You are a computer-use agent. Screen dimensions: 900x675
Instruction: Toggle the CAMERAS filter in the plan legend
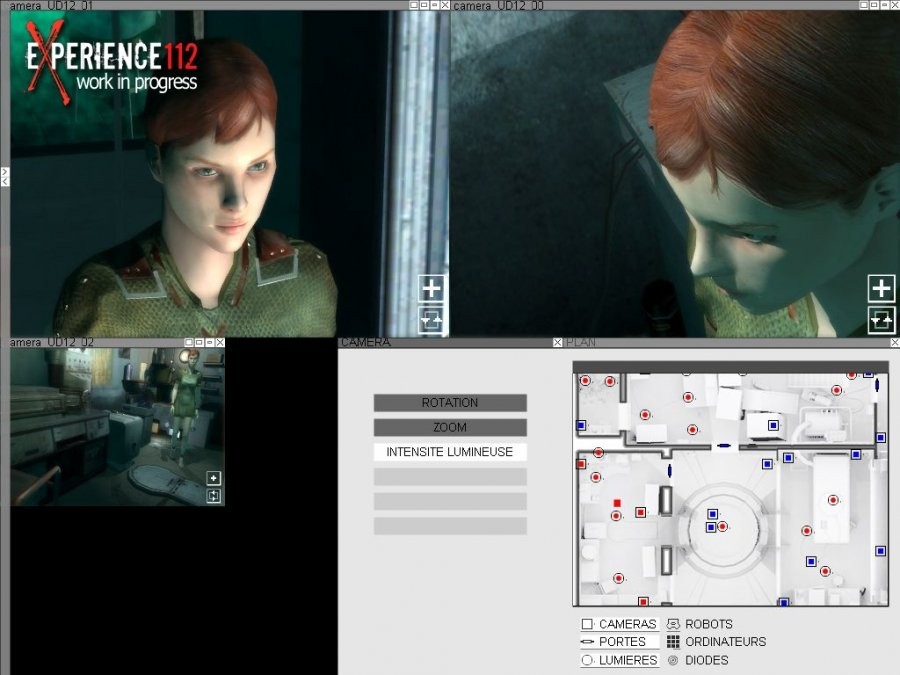pyautogui.click(x=618, y=624)
